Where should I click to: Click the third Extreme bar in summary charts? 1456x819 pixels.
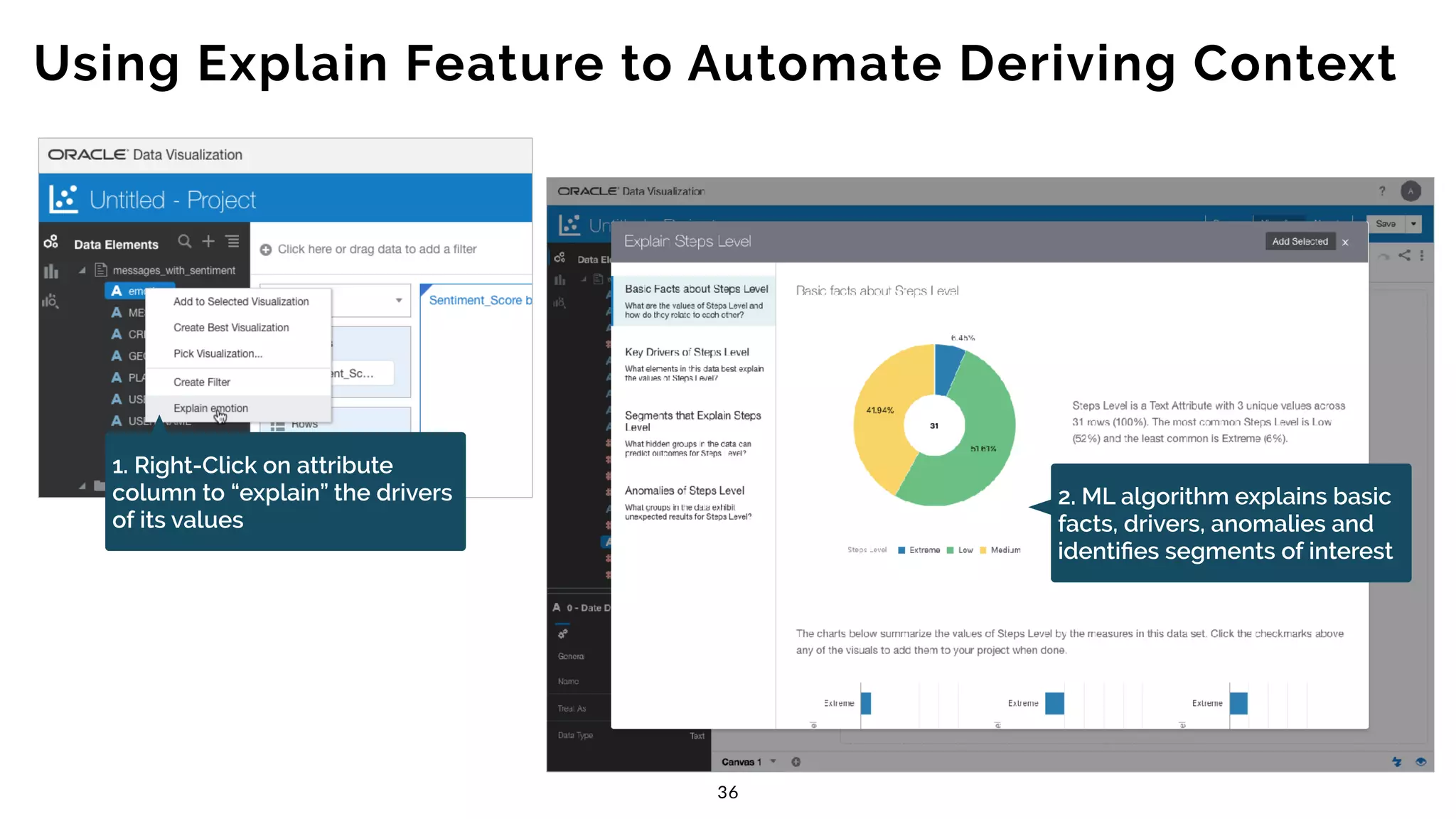pyautogui.click(x=1238, y=703)
